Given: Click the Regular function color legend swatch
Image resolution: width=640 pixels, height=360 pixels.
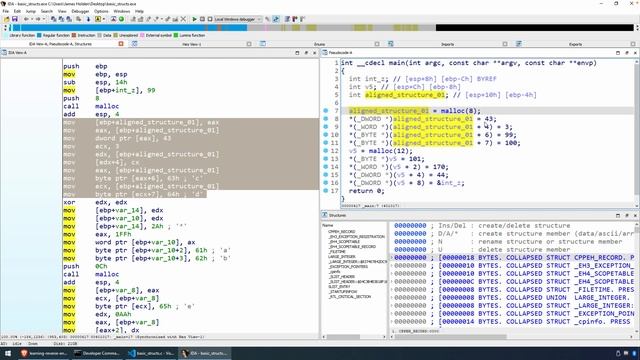Looking at the screenshot, I should pos(39,36).
